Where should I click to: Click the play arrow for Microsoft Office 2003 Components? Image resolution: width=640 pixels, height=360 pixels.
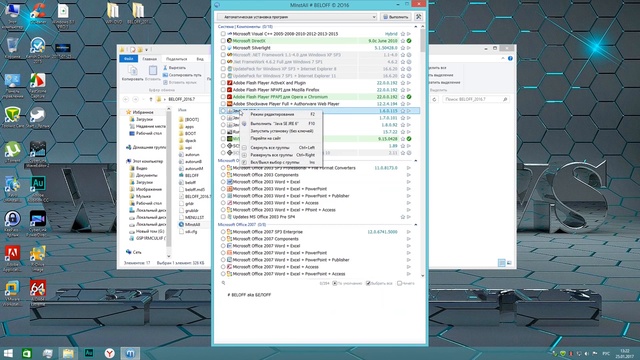click(x=409, y=175)
